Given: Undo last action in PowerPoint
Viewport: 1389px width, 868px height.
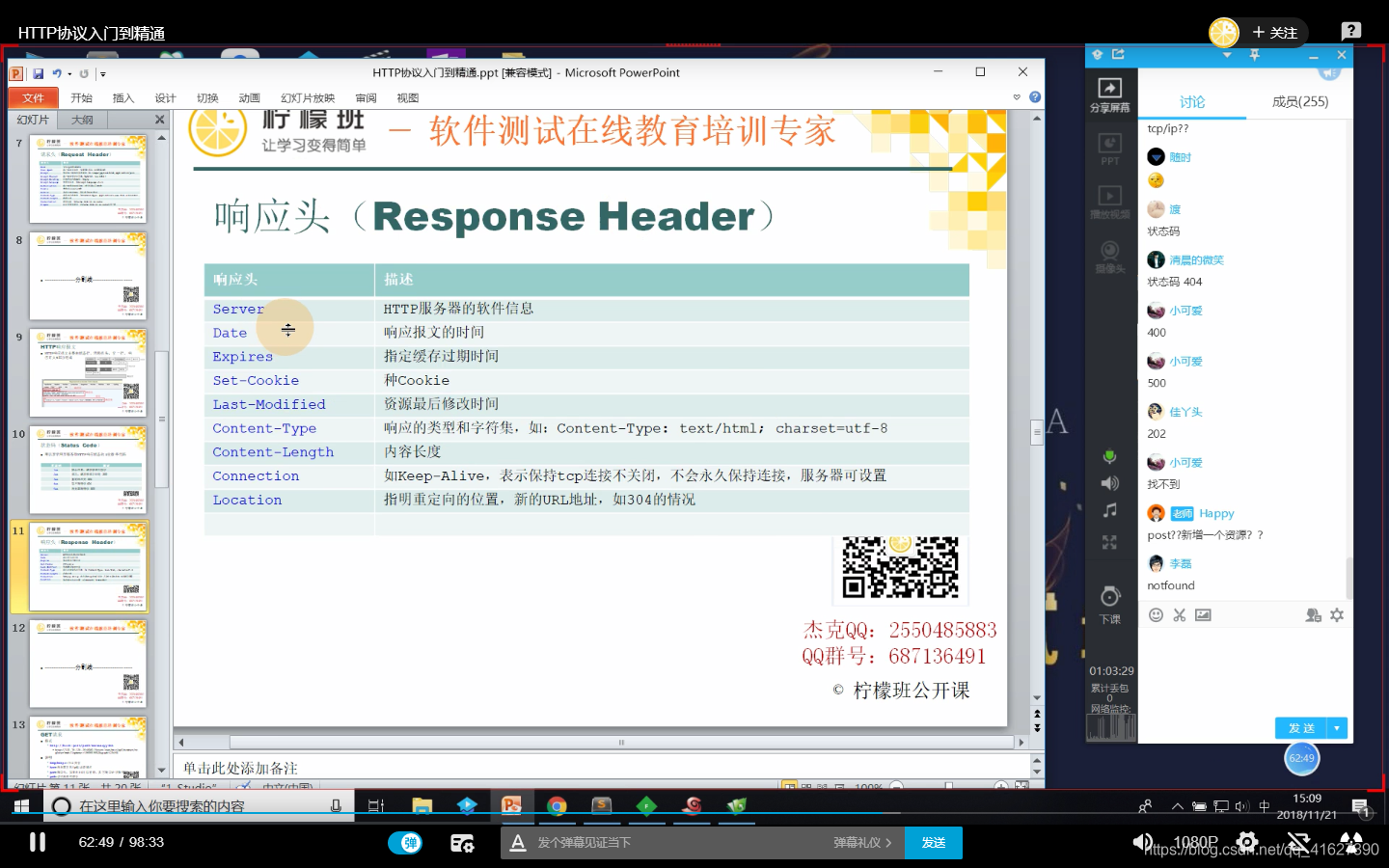Looking at the screenshot, I should pyautogui.click(x=57, y=73).
